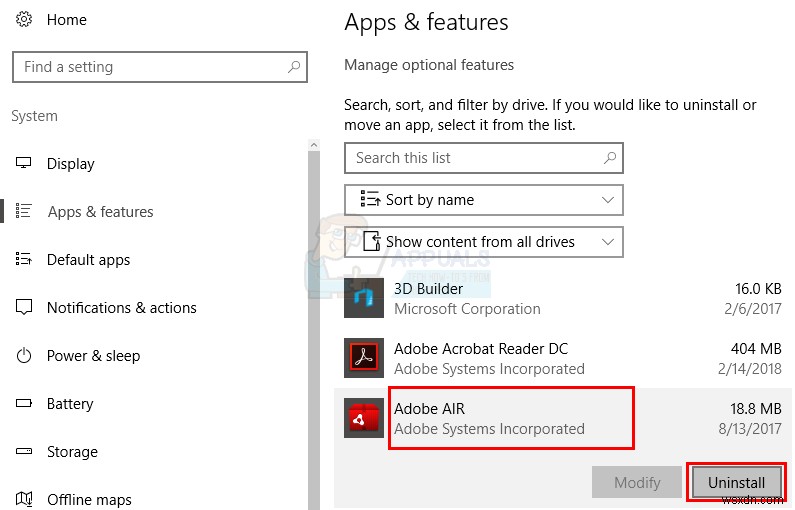The width and height of the screenshot is (795, 510).
Task: Select the Adobe AIR entry name
Action: tap(429, 409)
